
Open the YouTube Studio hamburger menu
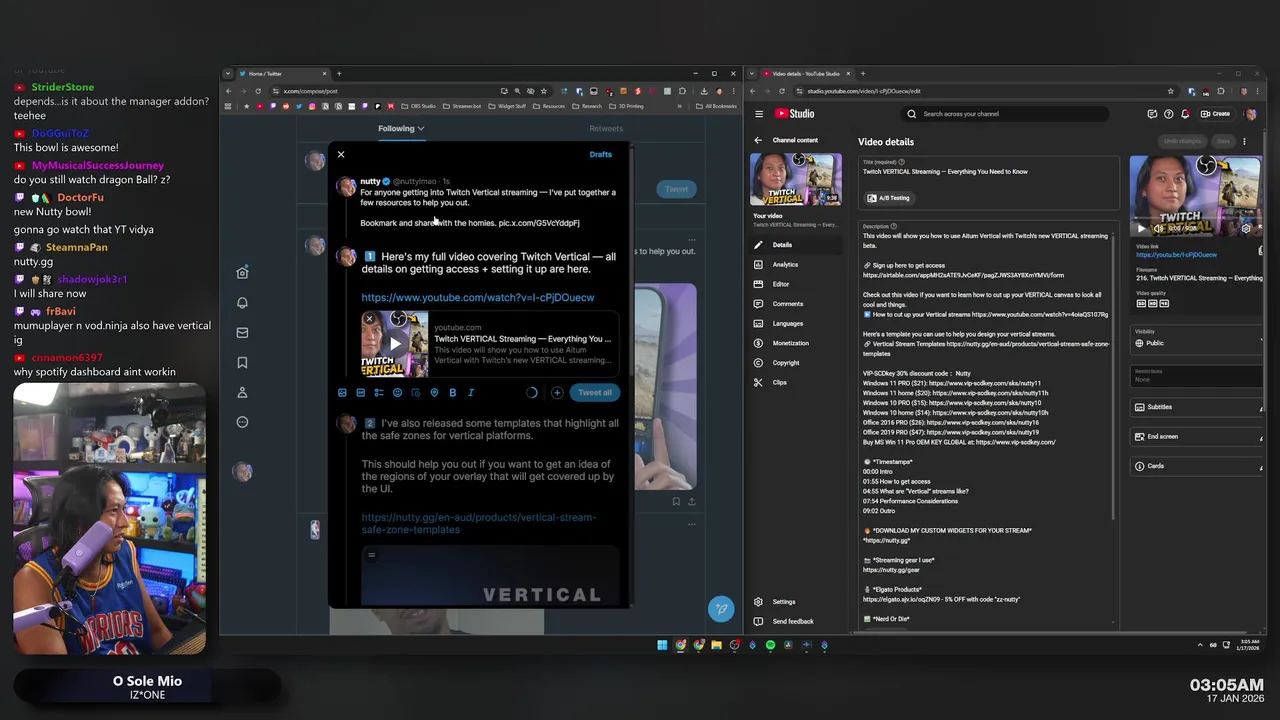[759, 114]
